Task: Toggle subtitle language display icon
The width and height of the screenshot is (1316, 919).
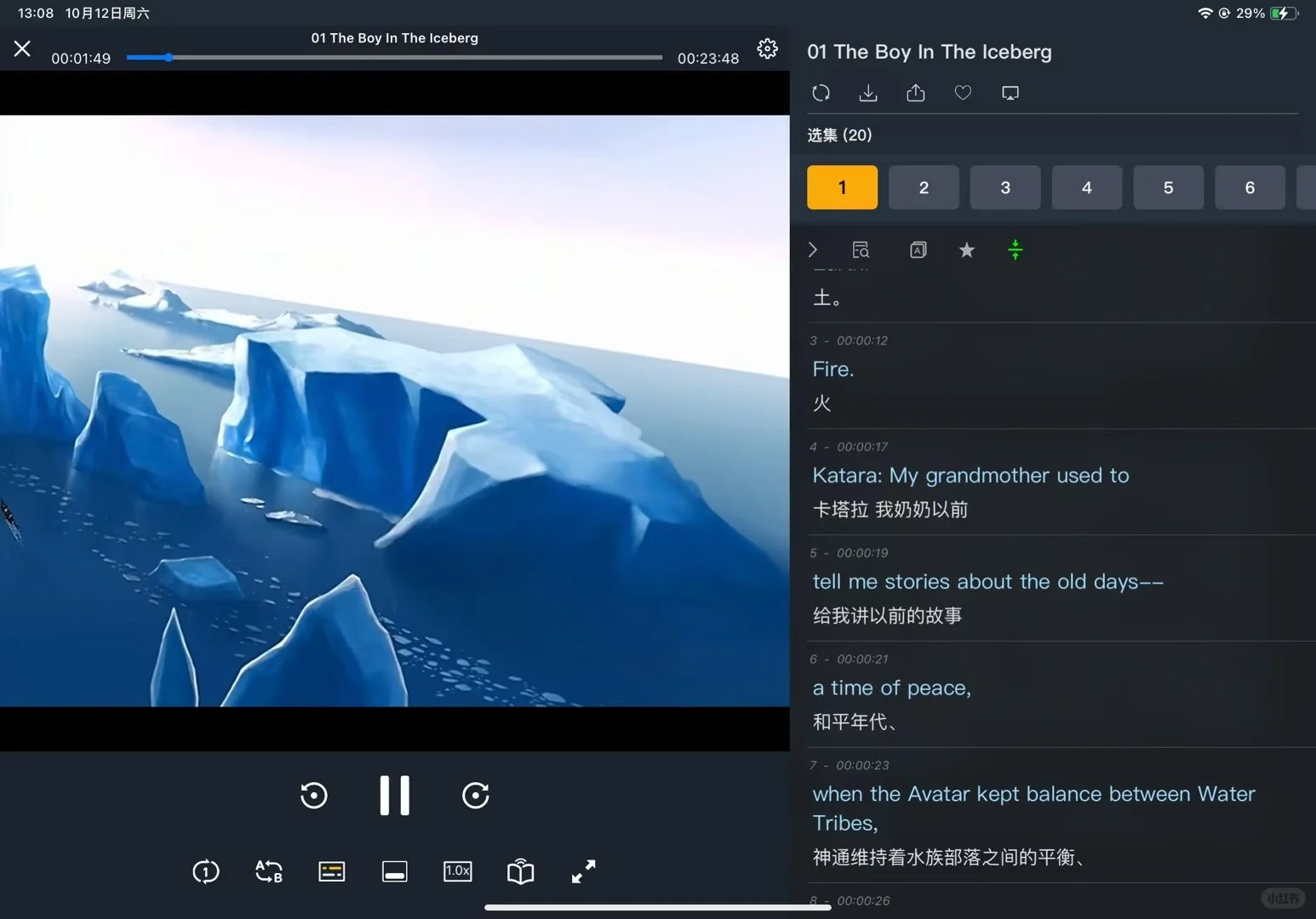Action: pyautogui.click(x=918, y=249)
